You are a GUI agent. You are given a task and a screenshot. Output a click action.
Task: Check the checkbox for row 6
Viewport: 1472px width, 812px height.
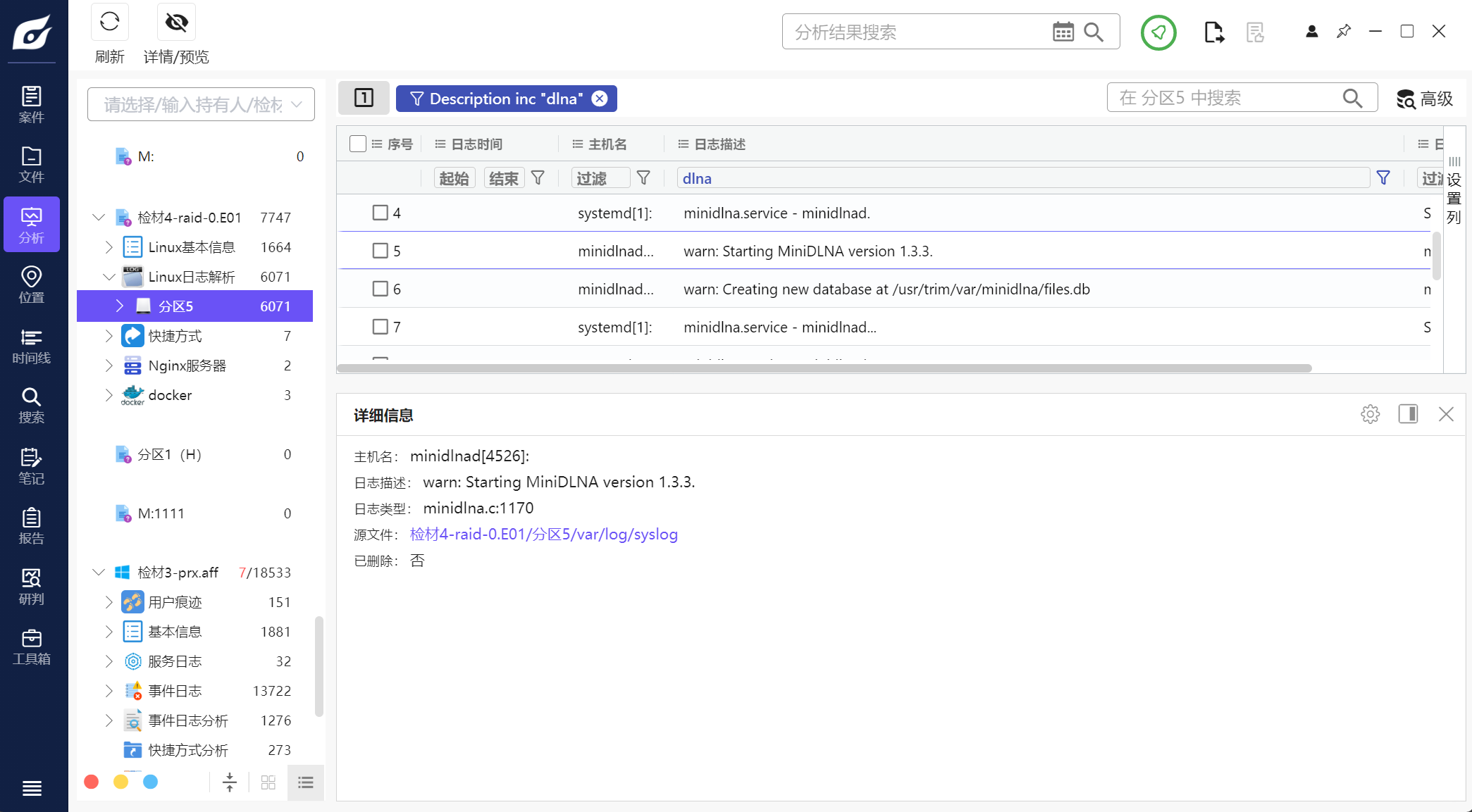(381, 289)
